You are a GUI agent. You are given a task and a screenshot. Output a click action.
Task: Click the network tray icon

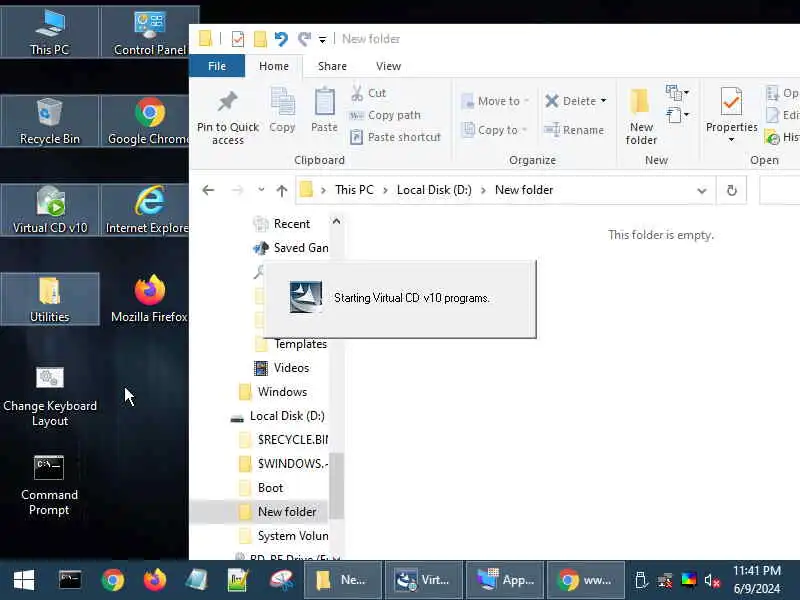(665, 580)
